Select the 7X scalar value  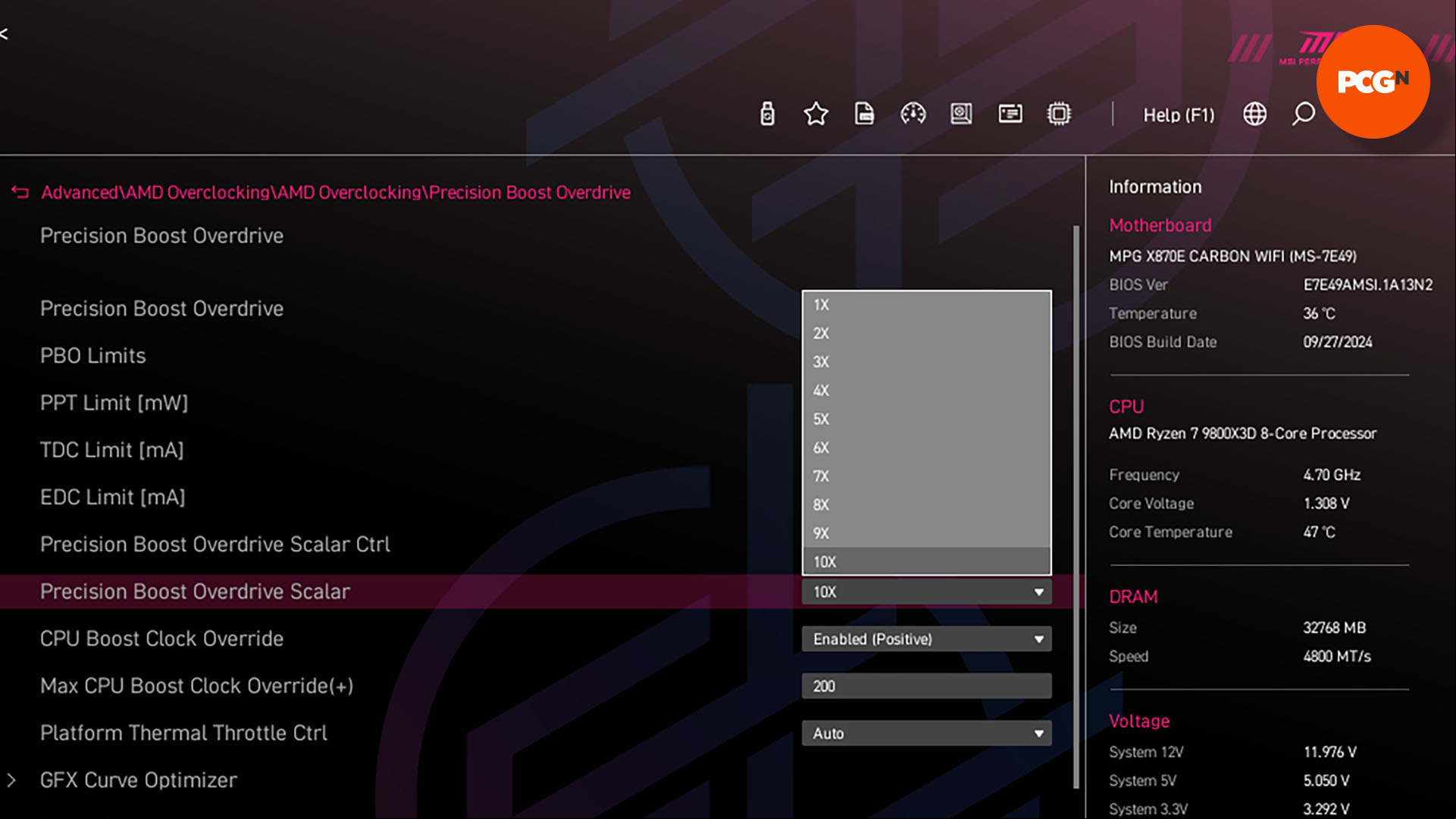926,477
